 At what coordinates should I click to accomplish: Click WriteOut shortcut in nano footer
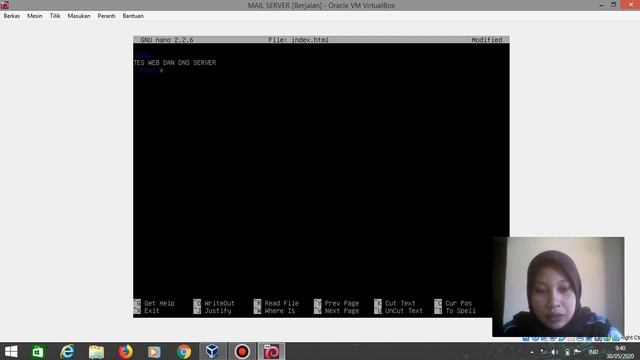[x=214, y=303]
